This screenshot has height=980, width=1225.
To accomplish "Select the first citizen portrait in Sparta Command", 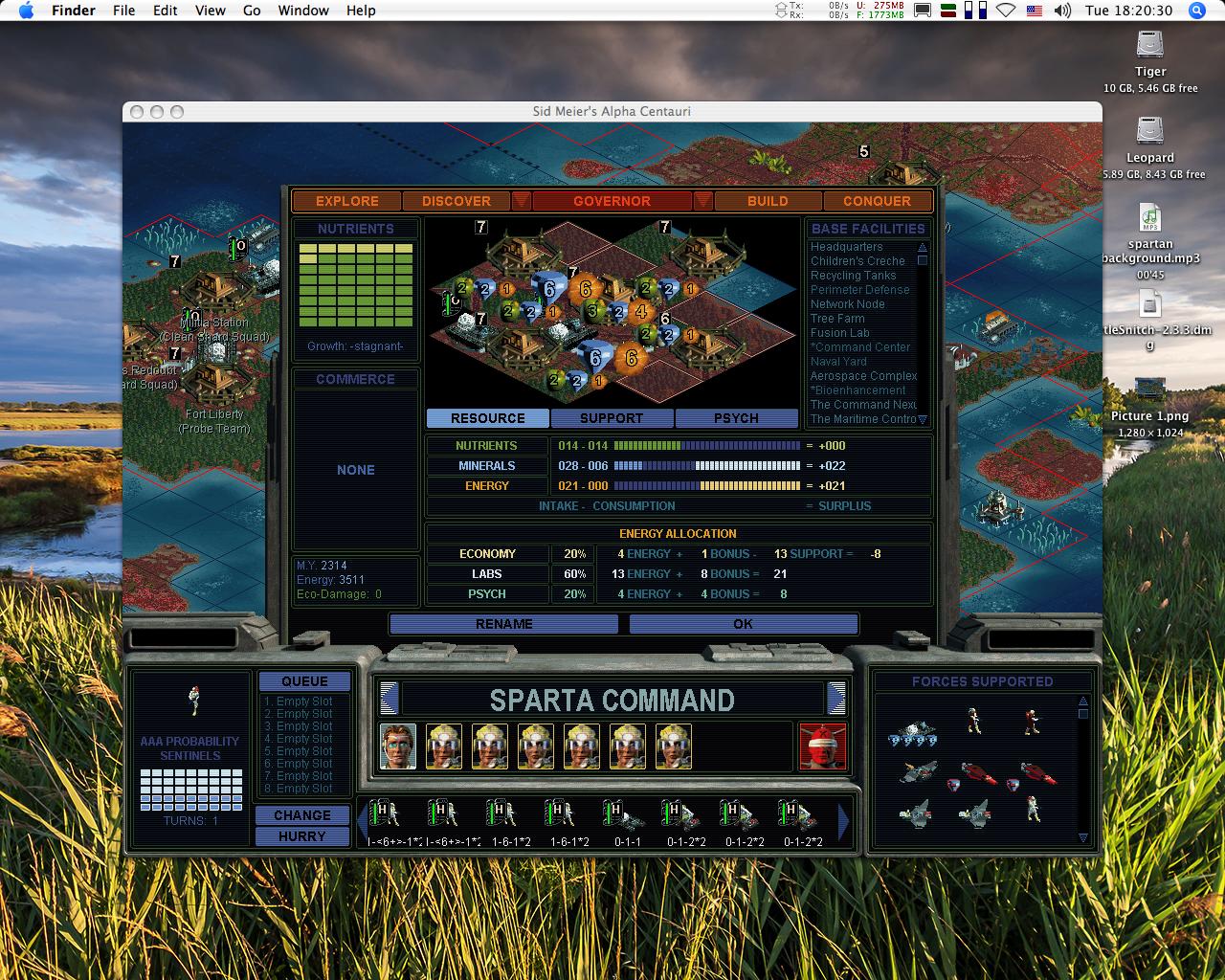I will point(398,746).
